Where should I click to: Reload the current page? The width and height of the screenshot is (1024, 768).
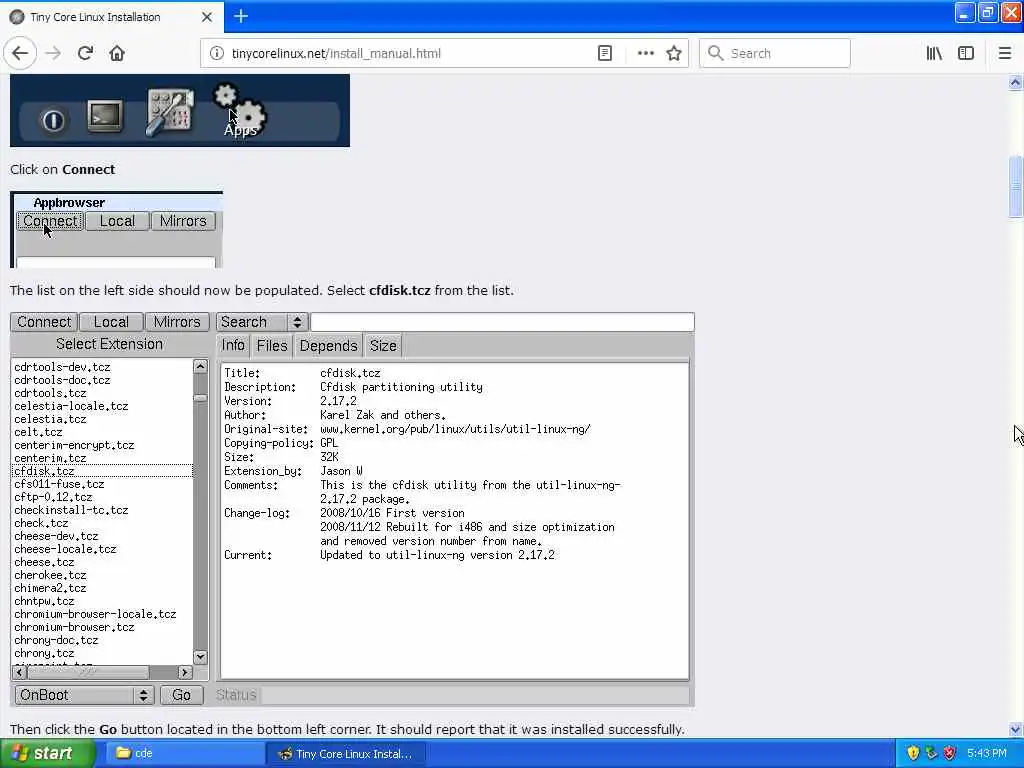pyautogui.click(x=85, y=53)
